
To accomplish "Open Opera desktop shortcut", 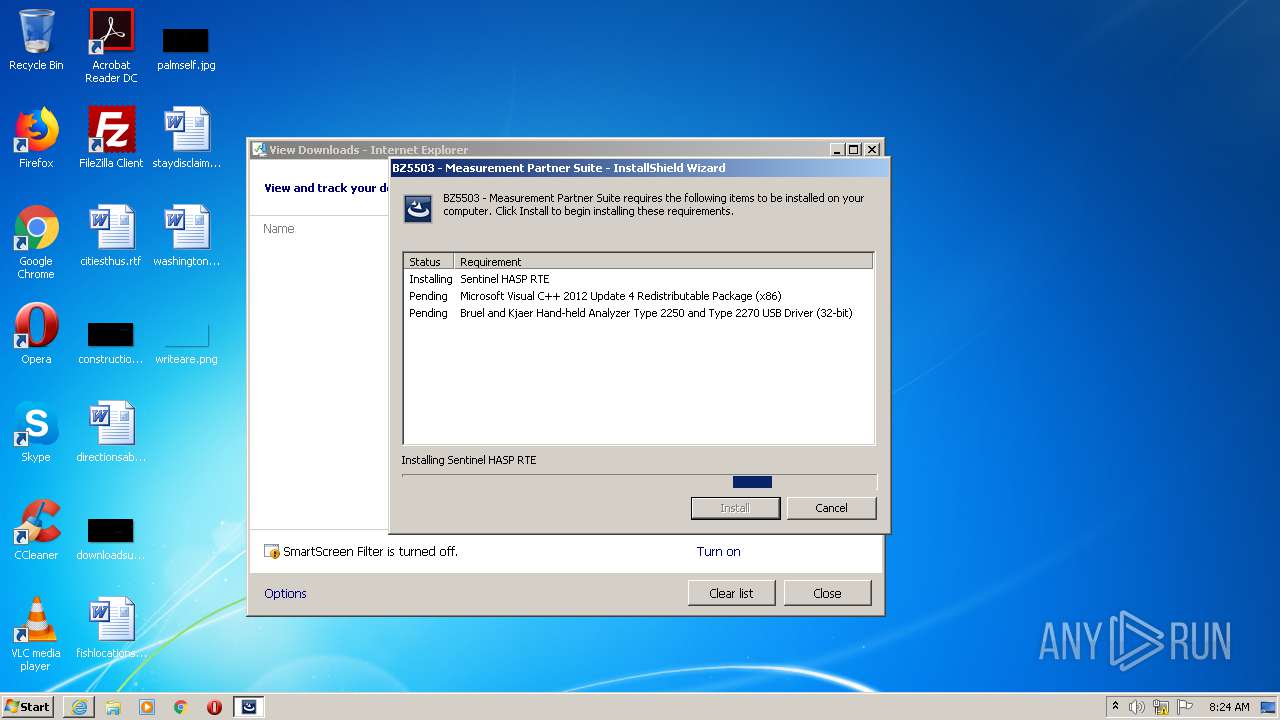I will (x=36, y=334).
